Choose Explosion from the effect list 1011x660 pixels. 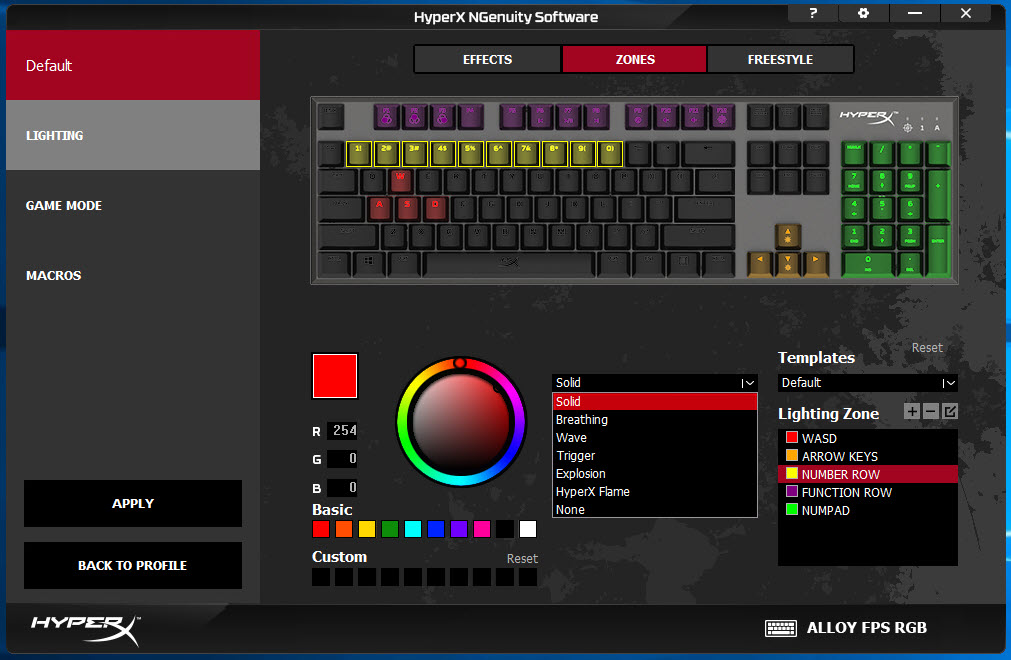[x=654, y=474]
